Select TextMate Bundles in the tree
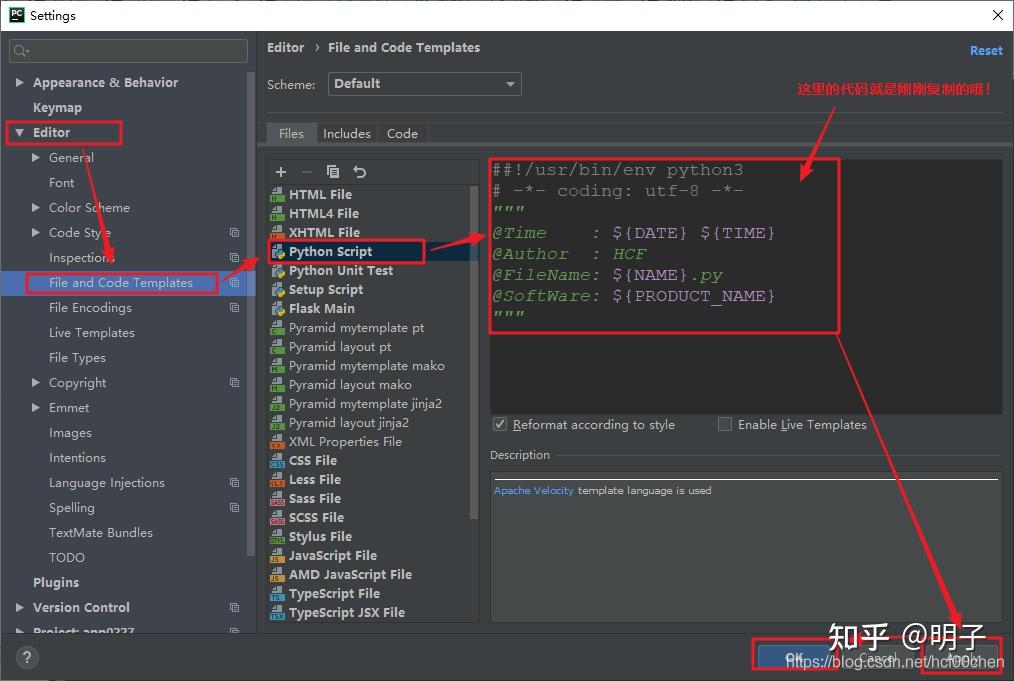The width and height of the screenshot is (1014, 681). coord(101,532)
